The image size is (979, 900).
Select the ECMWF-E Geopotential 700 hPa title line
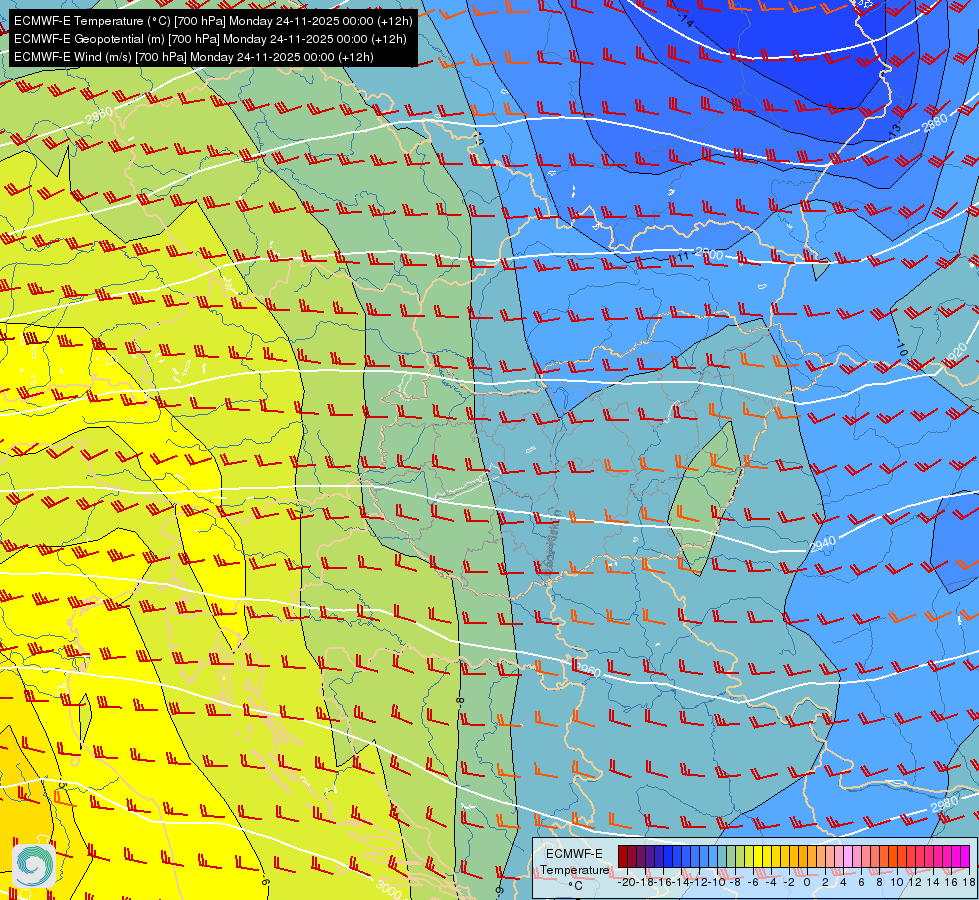210,39
